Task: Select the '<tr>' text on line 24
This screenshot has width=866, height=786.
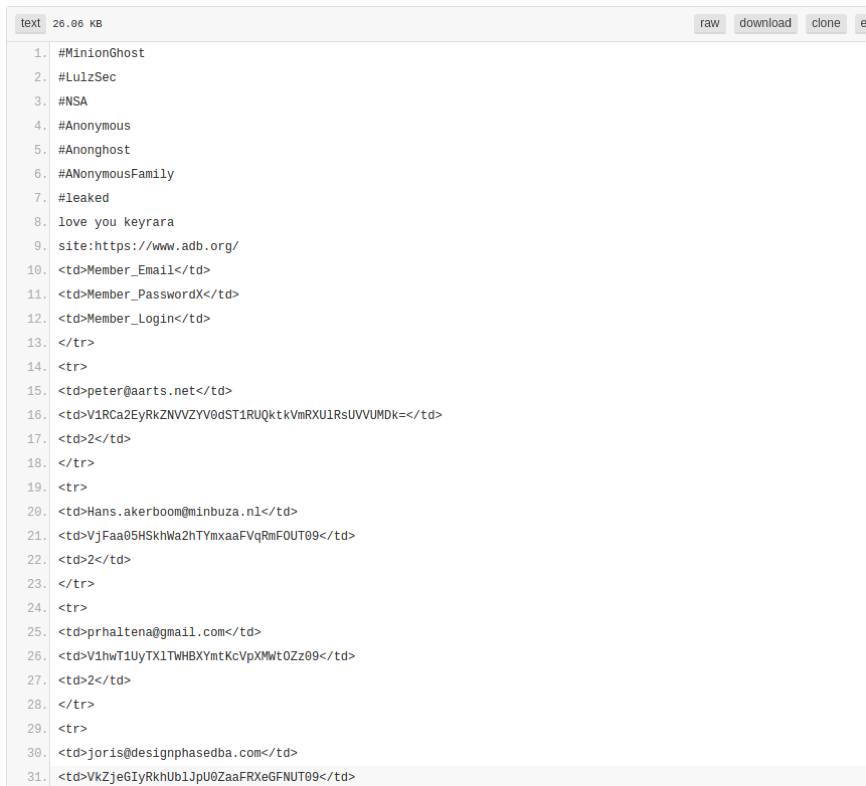Action: tap(73, 608)
